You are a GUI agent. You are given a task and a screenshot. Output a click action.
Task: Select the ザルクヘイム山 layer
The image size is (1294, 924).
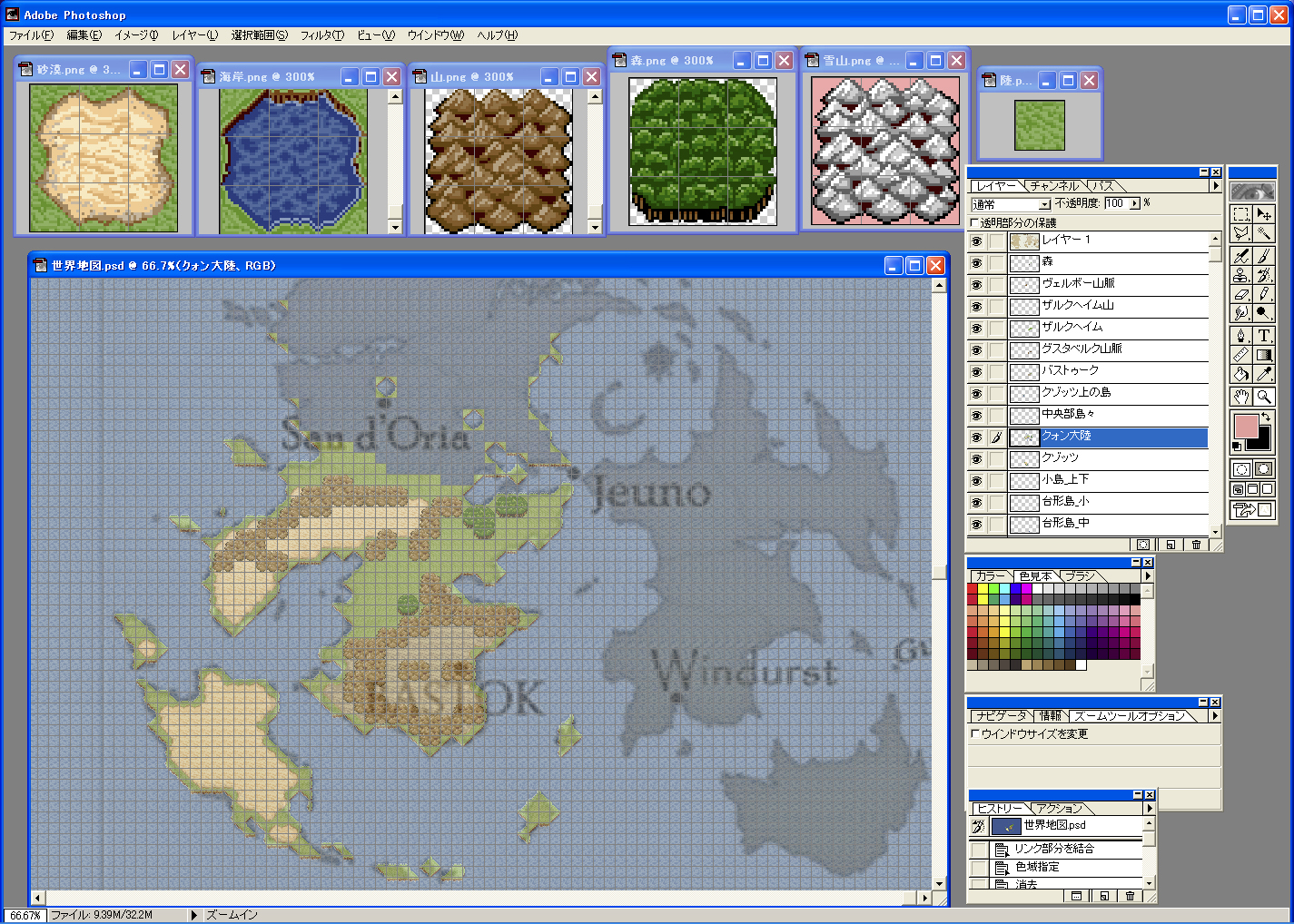tap(1109, 307)
